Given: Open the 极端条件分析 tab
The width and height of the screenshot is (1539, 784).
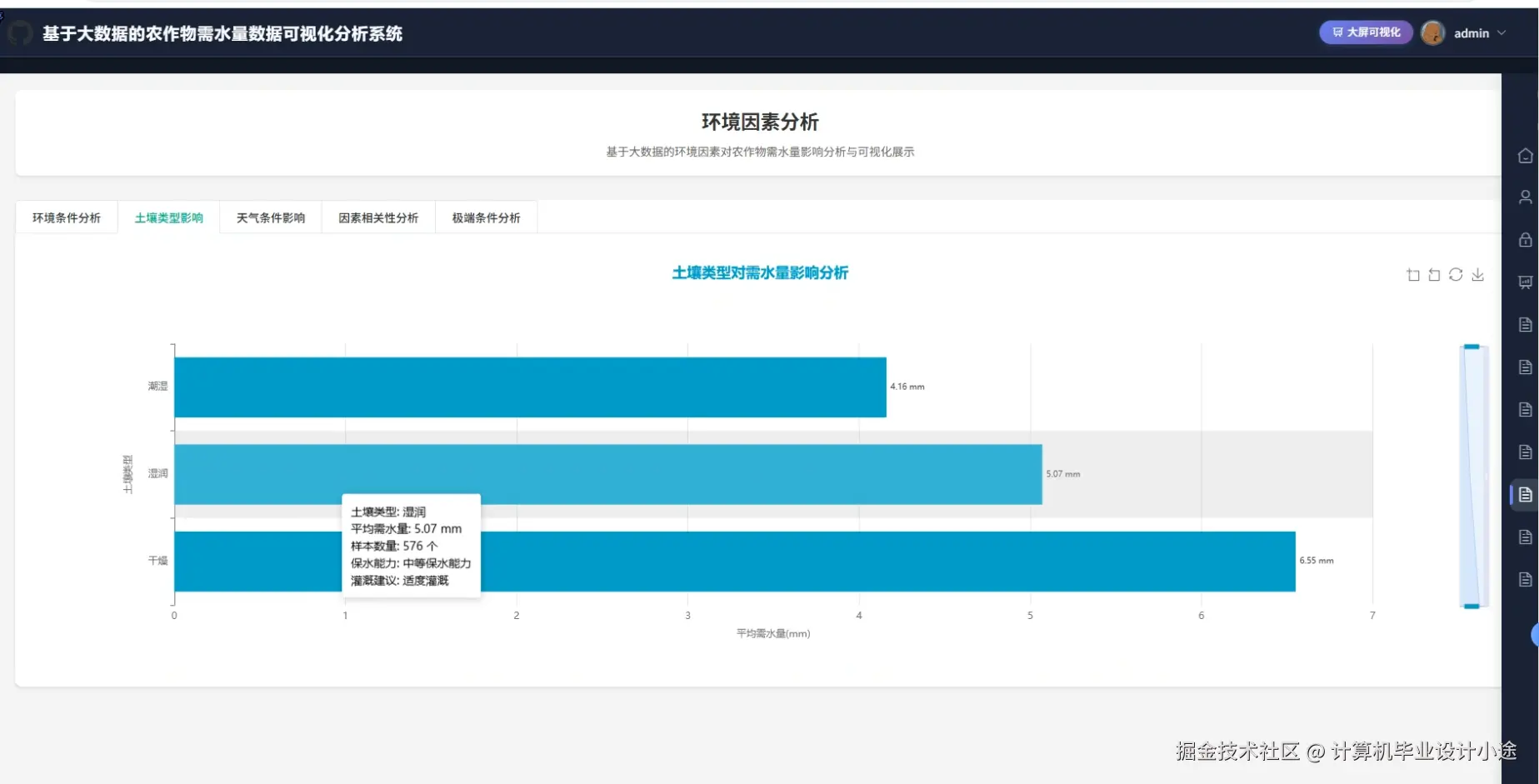Looking at the screenshot, I should pyautogui.click(x=486, y=218).
